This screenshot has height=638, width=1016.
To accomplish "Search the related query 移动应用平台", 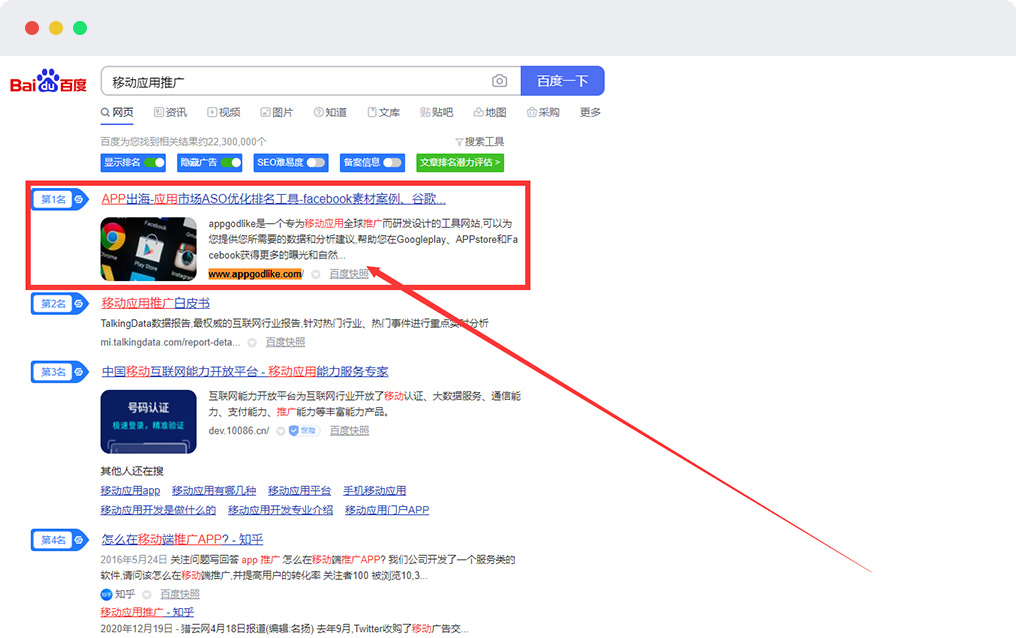I will coord(299,491).
